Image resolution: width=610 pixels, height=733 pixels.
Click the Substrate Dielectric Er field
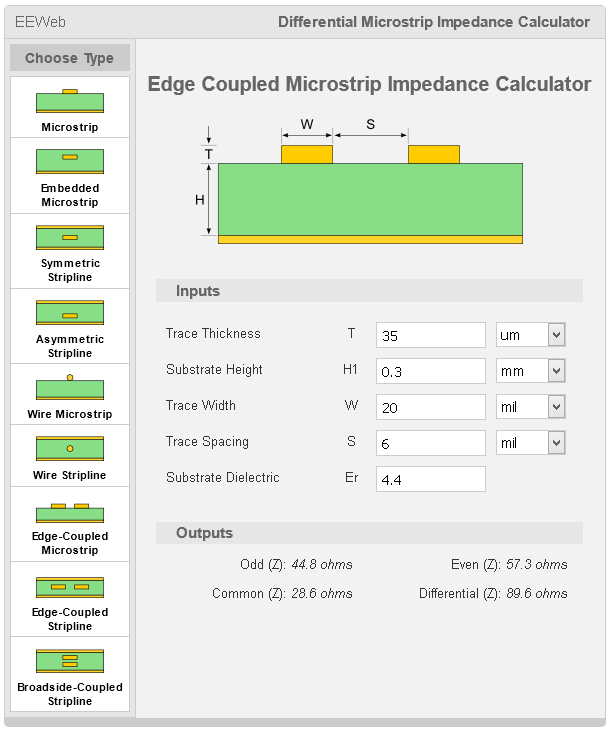click(430, 479)
